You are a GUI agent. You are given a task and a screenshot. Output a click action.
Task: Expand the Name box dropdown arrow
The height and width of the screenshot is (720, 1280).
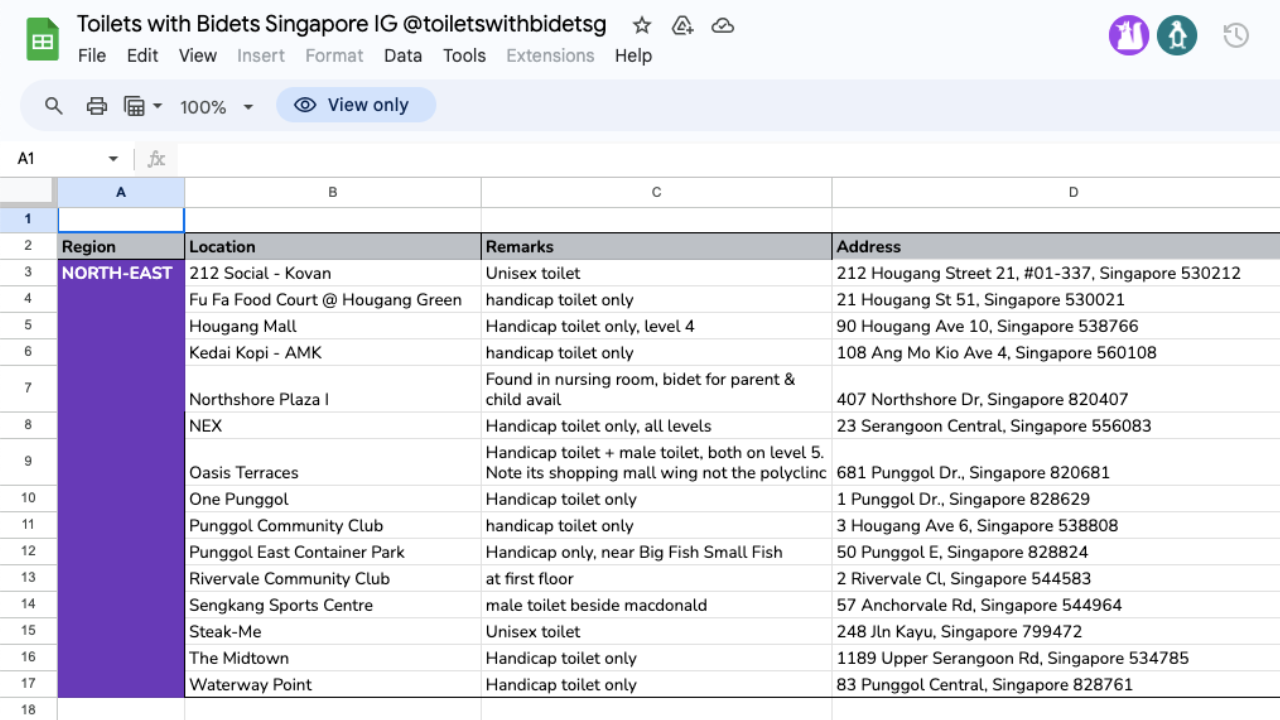point(113,159)
